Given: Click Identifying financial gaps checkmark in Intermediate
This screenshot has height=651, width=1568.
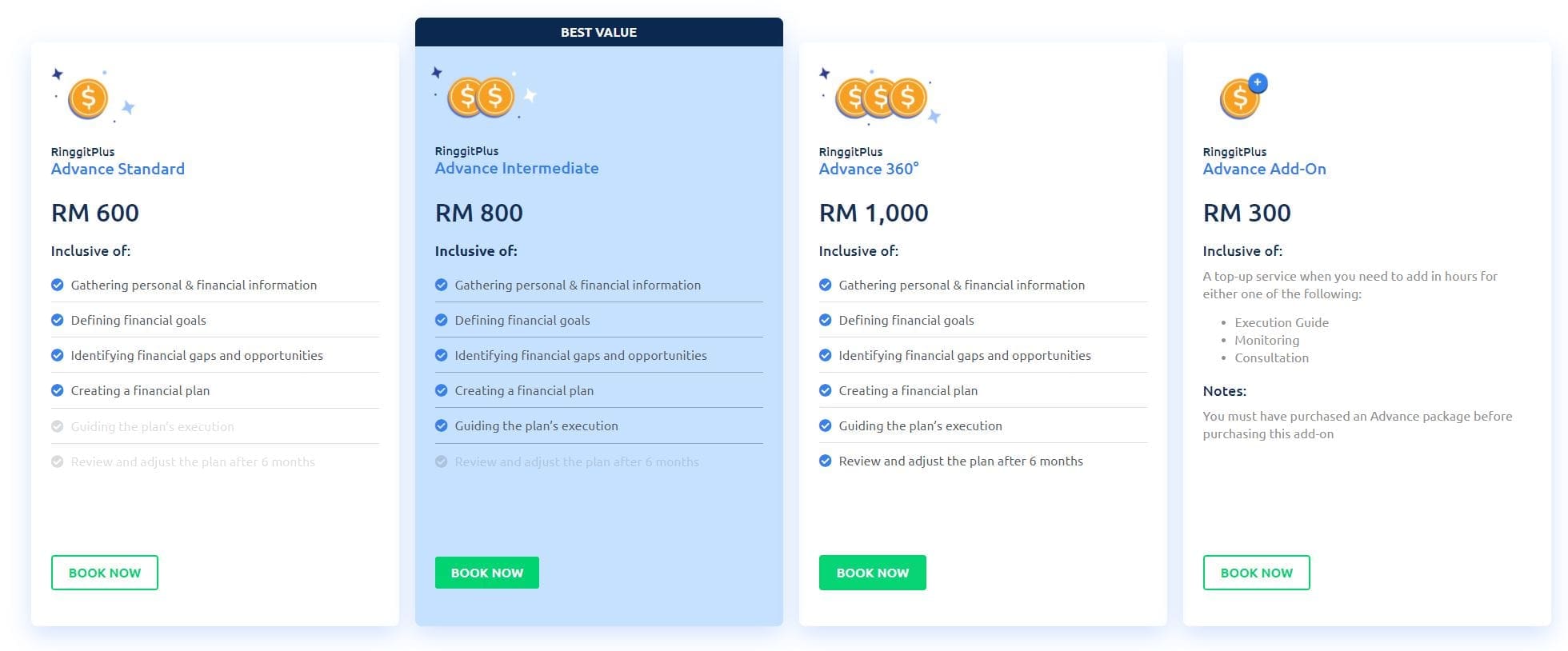Looking at the screenshot, I should tap(442, 355).
